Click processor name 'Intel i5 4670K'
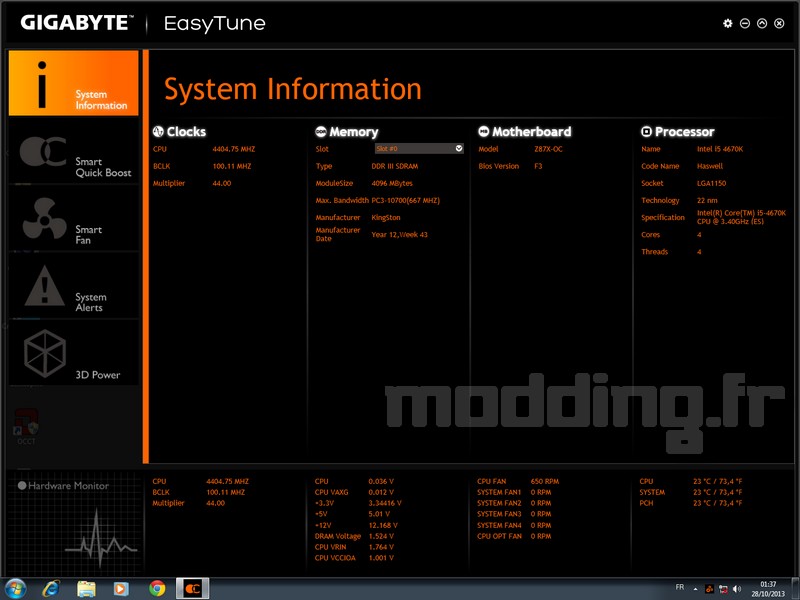This screenshot has height=600, width=800. (x=720, y=149)
